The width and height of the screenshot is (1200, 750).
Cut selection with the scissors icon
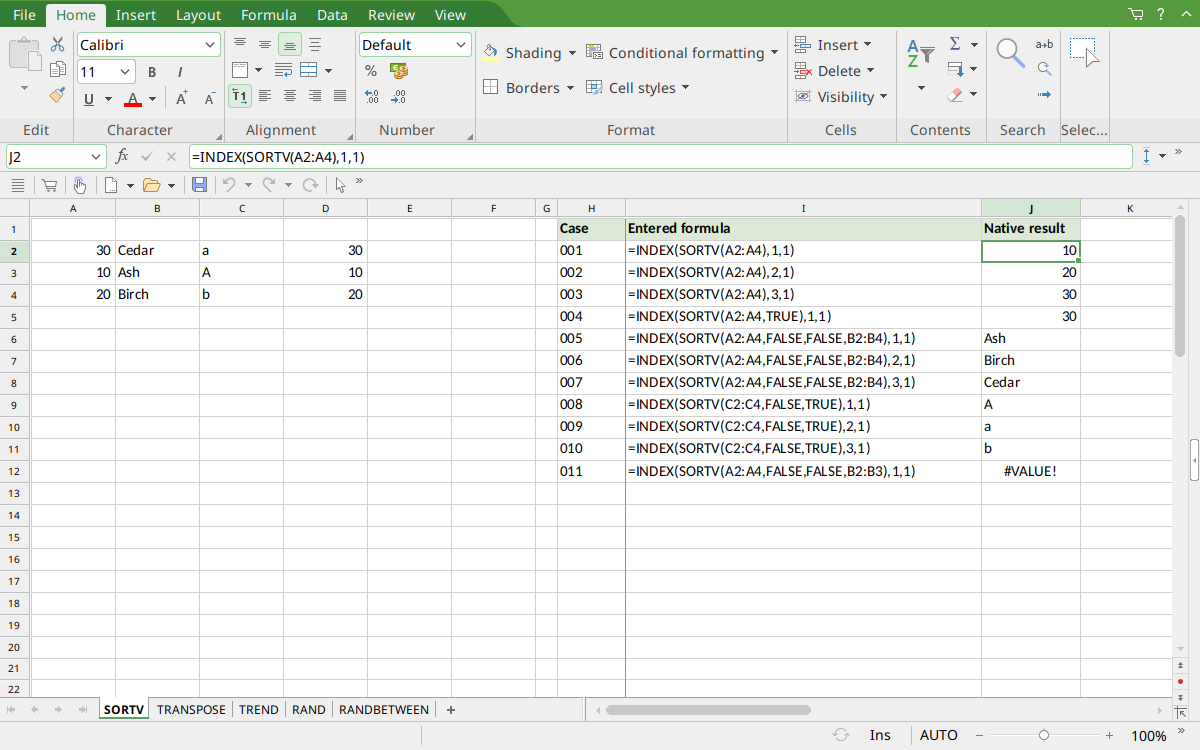coord(57,44)
